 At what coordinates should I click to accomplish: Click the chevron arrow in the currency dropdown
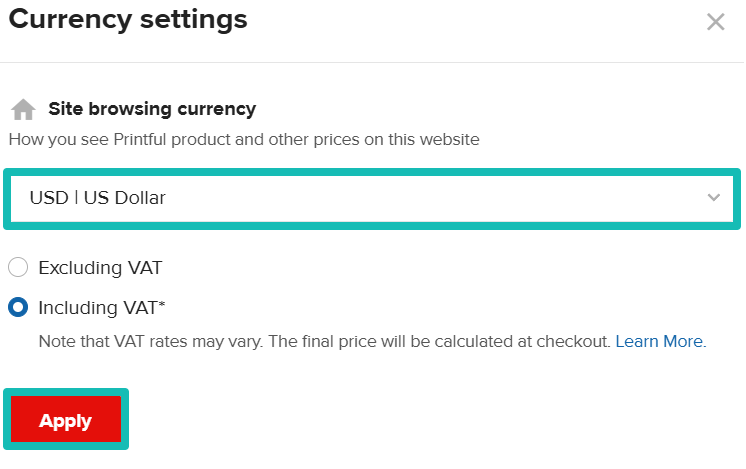point(713,198)
